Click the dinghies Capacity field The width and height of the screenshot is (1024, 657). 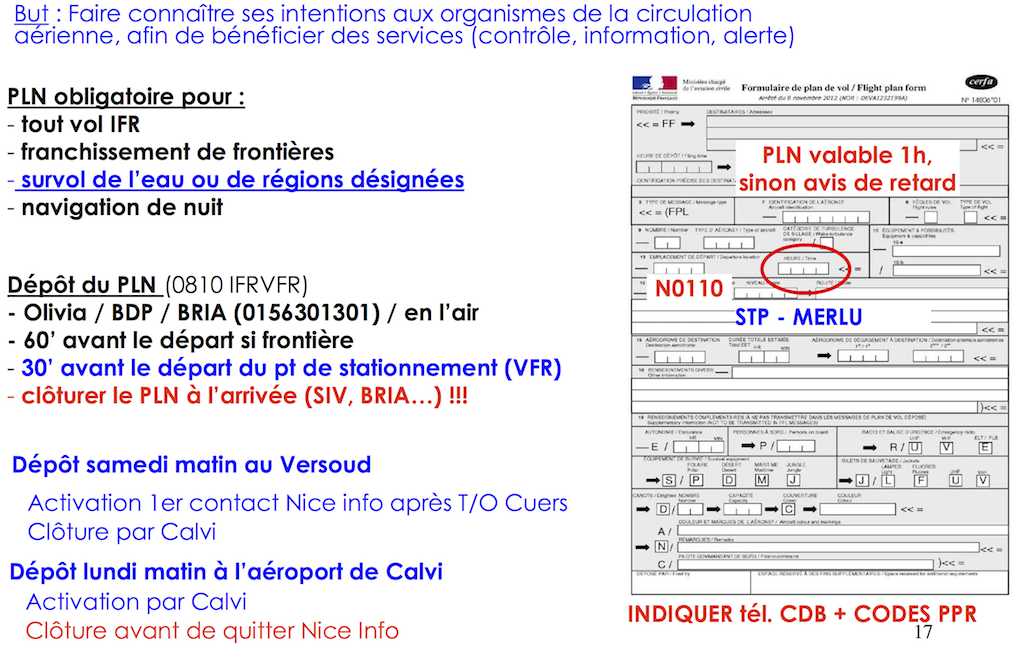[x=743, y=509]
